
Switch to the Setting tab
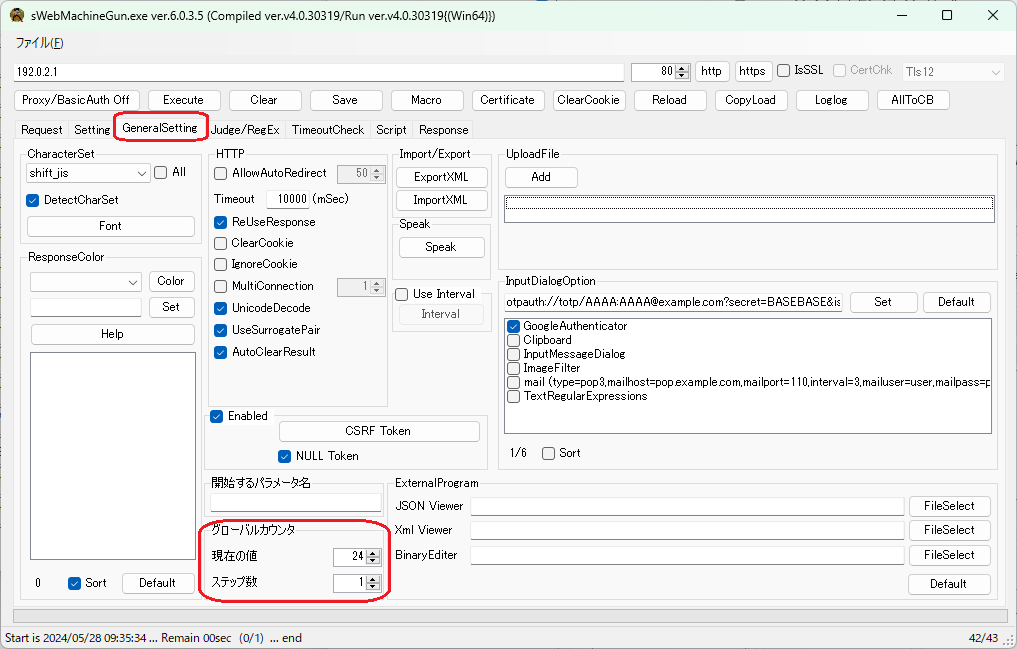pyautogui.click(x=92, y=130)
